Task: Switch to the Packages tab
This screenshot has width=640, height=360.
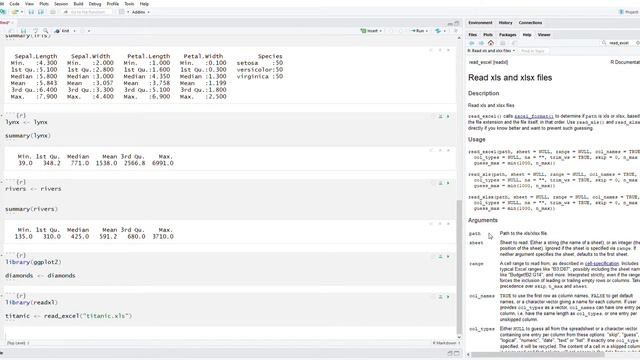Action: tap(507, 35)
